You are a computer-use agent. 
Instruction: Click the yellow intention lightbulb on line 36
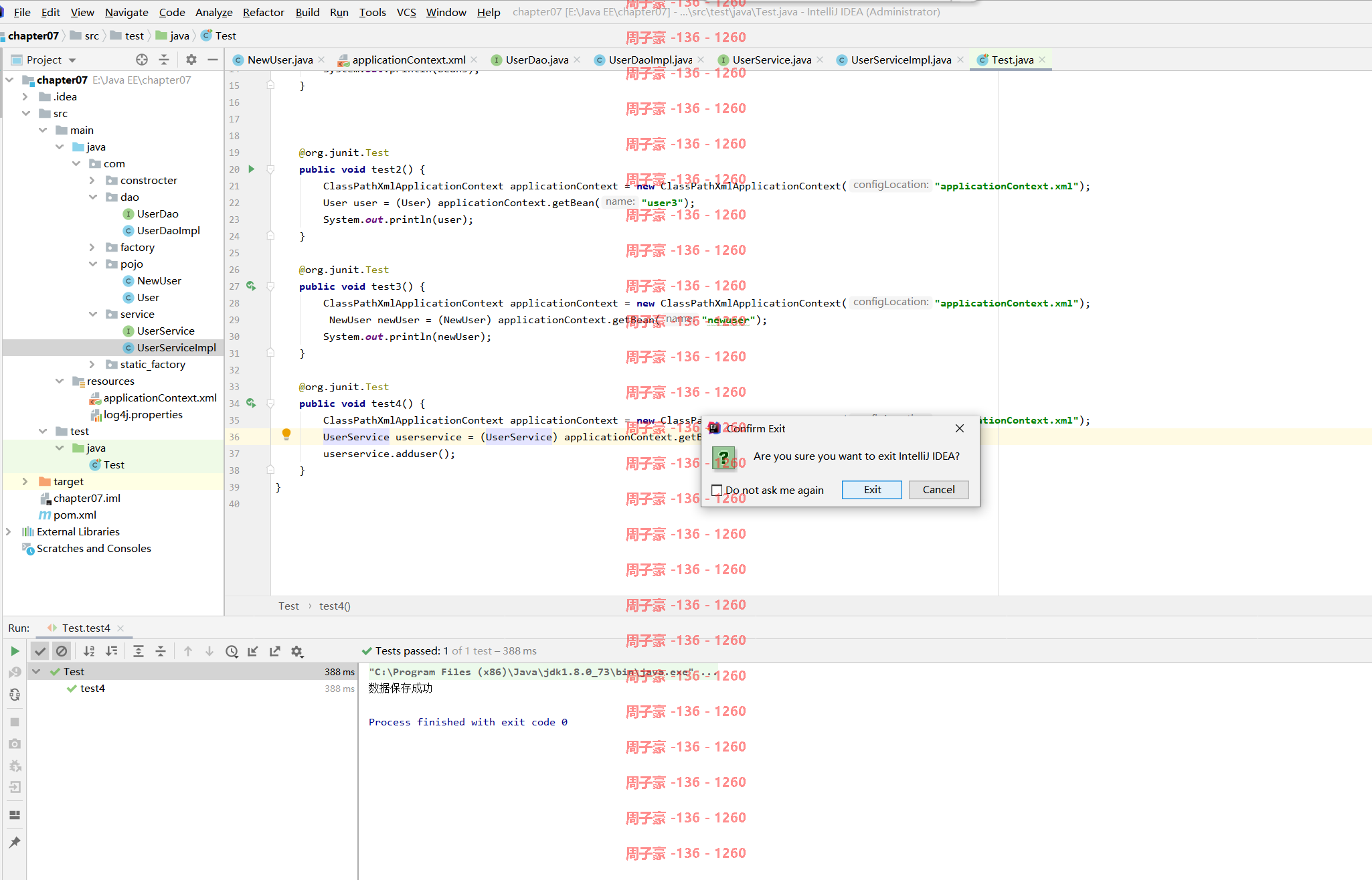point(286,435)
